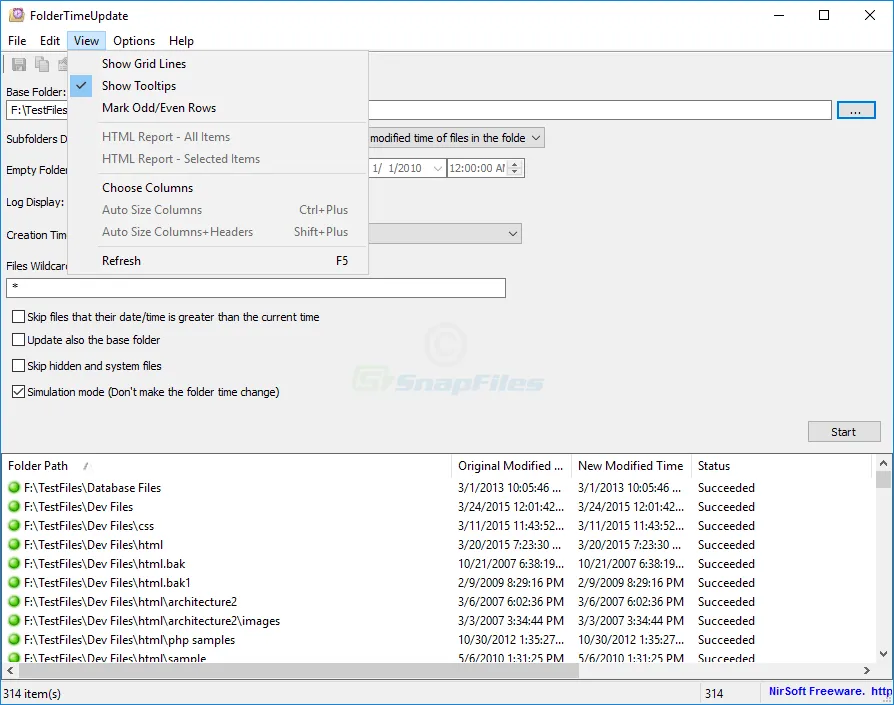
Task: Click the horizontal scroll right arrow
Action: point(867,671)
